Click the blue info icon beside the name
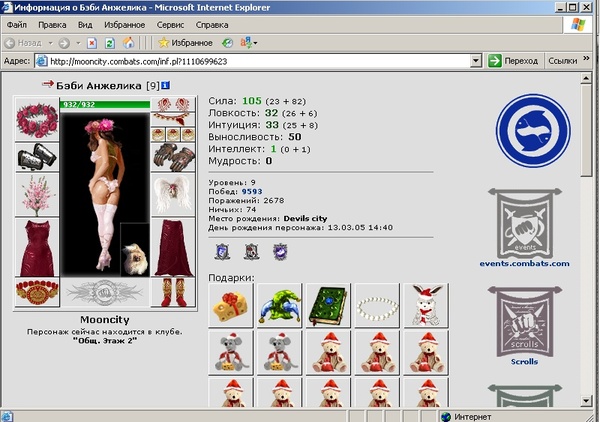 point(165,85)
